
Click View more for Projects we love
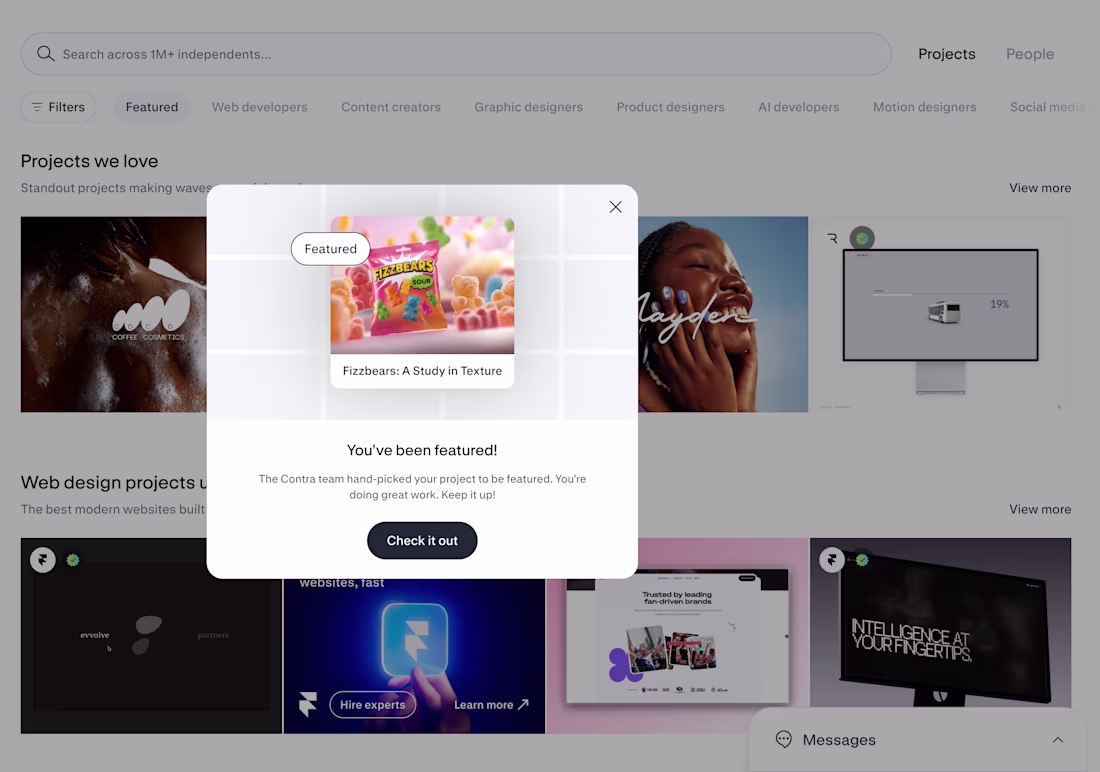[x=1040, y=187]
